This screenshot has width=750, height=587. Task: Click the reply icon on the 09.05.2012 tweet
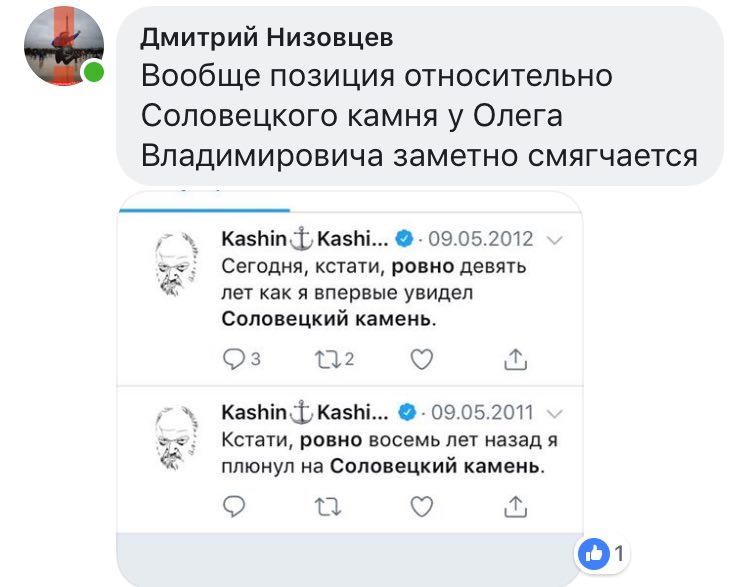click(x=233, y=359)
